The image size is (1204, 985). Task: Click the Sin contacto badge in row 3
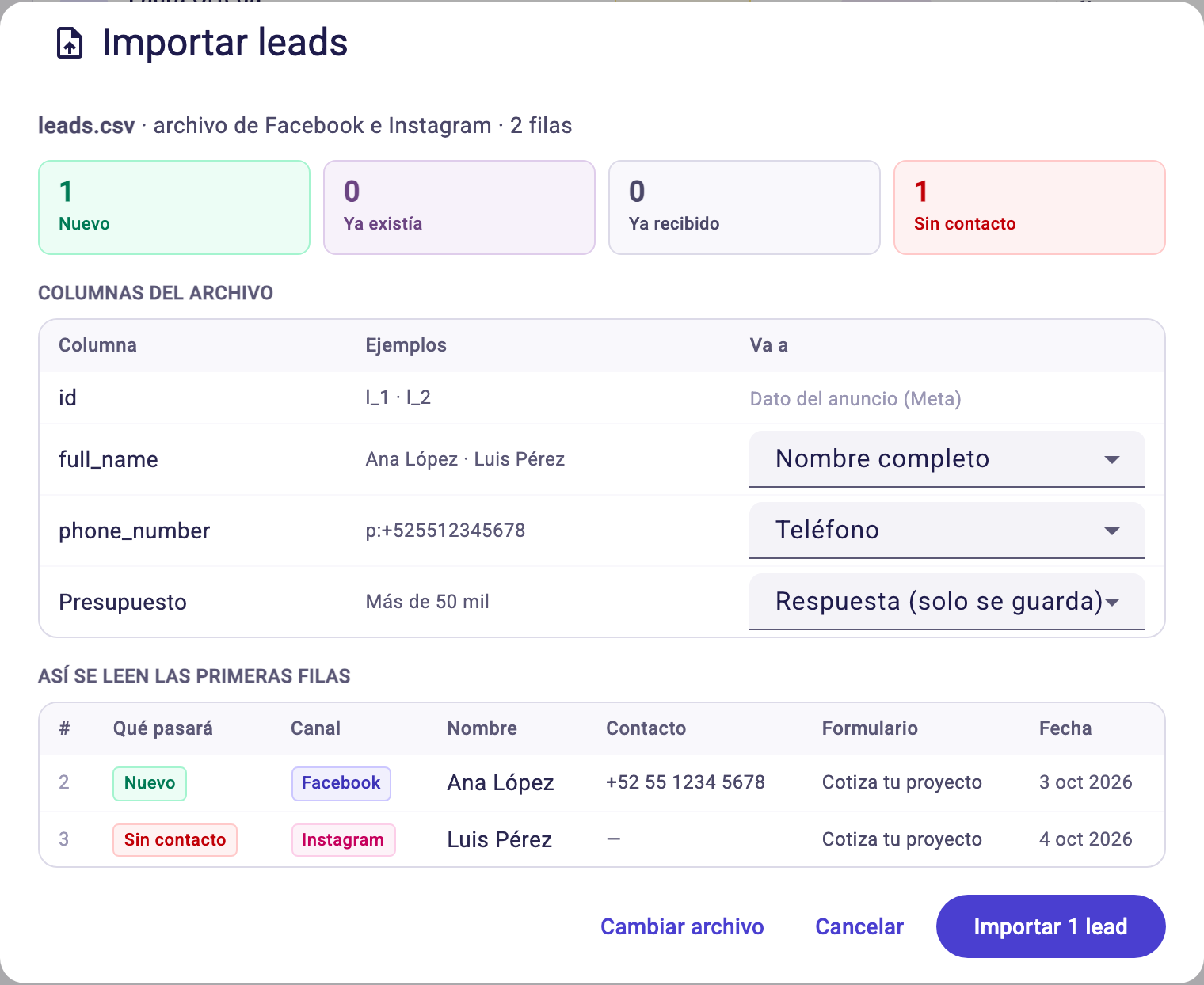point(175,840)
